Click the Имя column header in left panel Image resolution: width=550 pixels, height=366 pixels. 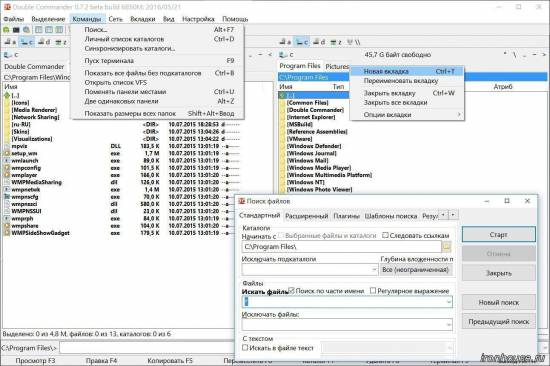11,86
